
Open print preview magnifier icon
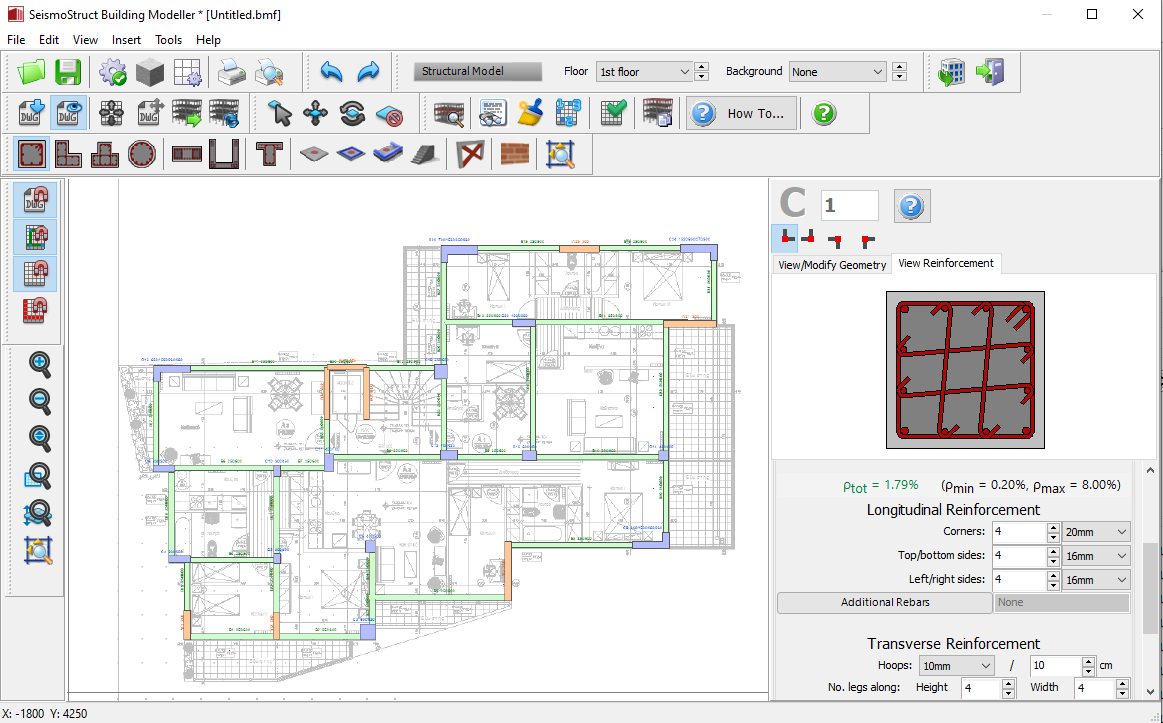(269, 72)
